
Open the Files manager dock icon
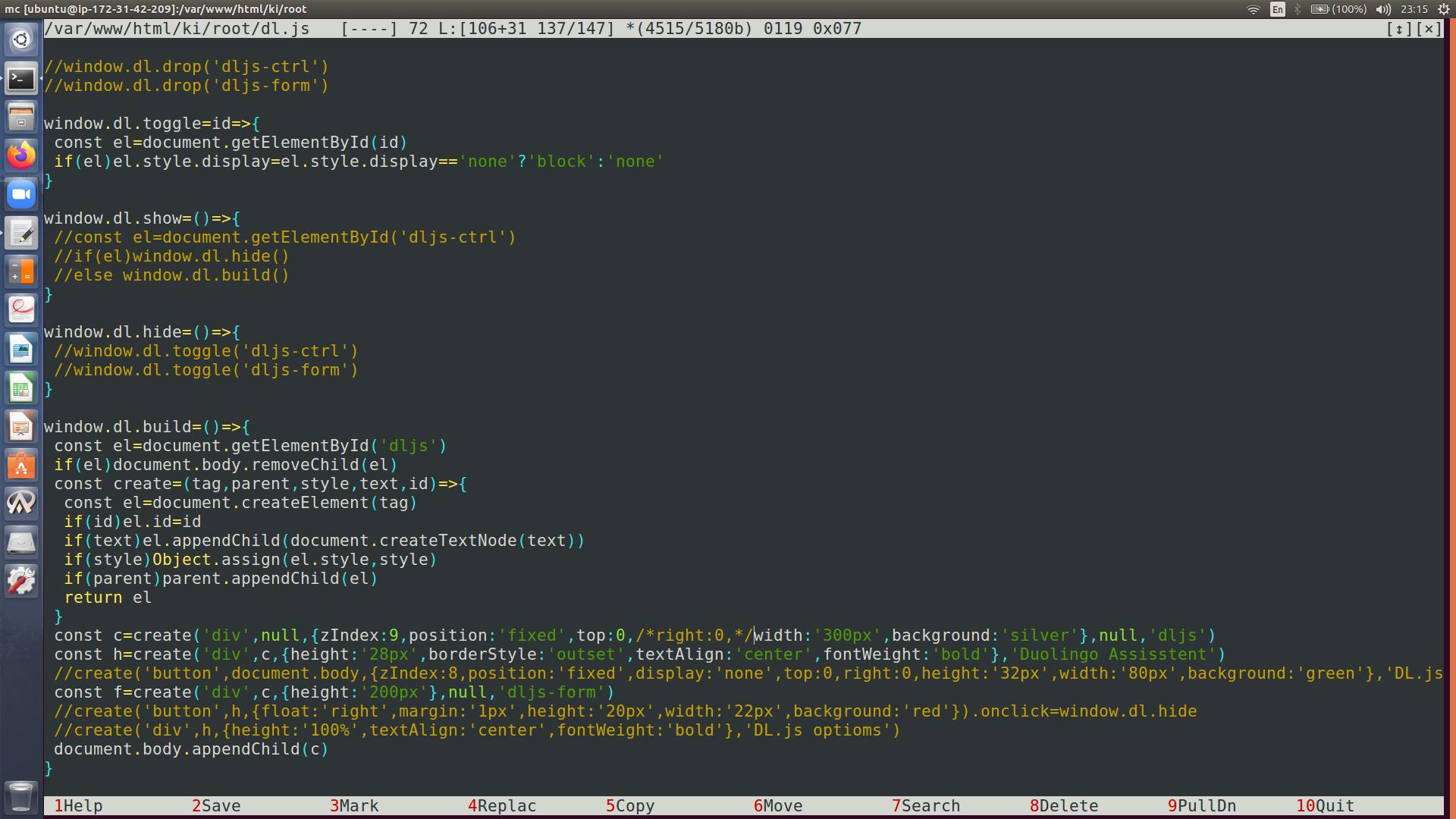(x=21, y=117)
